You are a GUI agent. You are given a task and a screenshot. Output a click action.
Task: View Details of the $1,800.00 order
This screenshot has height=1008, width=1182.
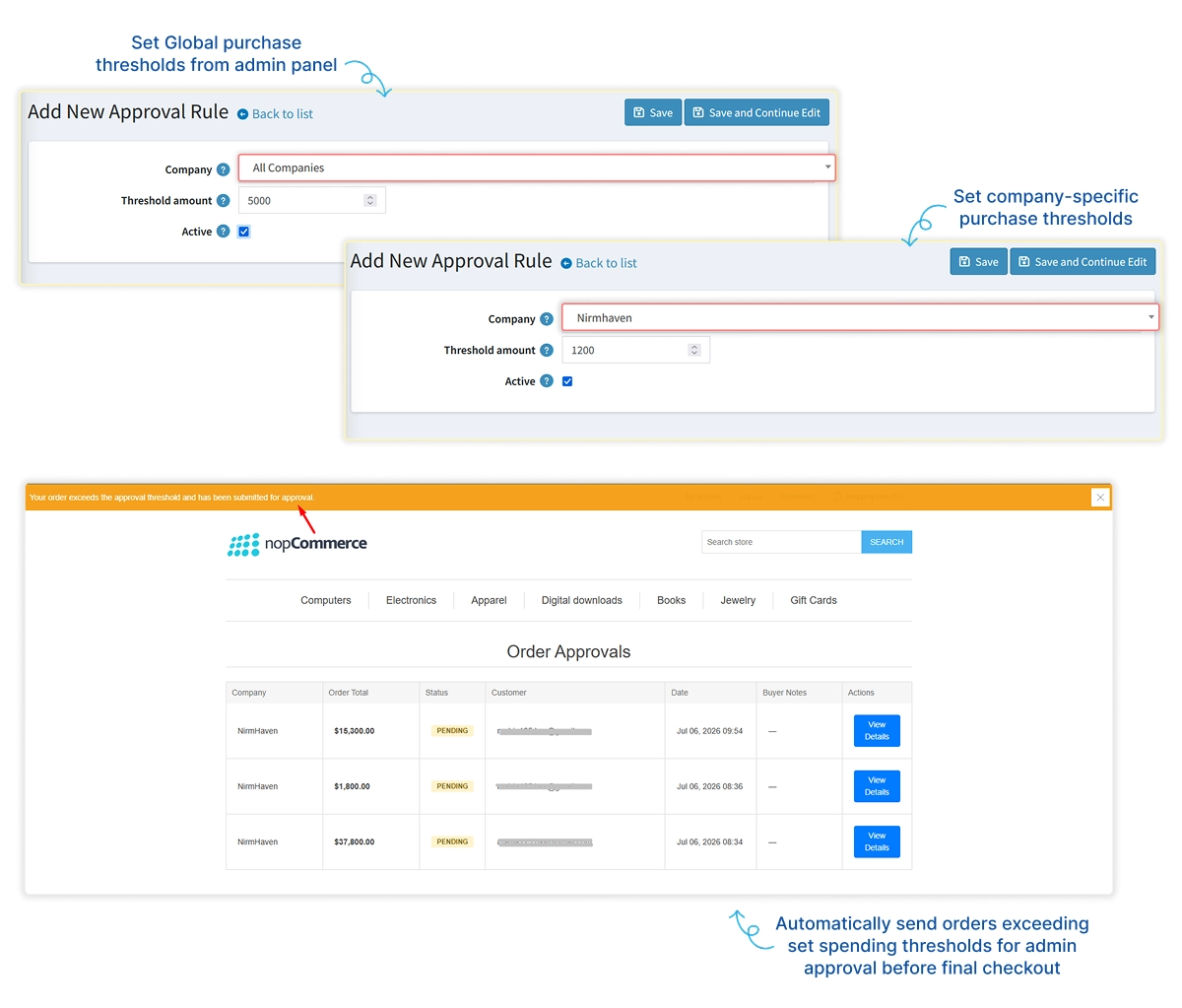[877, 786]
